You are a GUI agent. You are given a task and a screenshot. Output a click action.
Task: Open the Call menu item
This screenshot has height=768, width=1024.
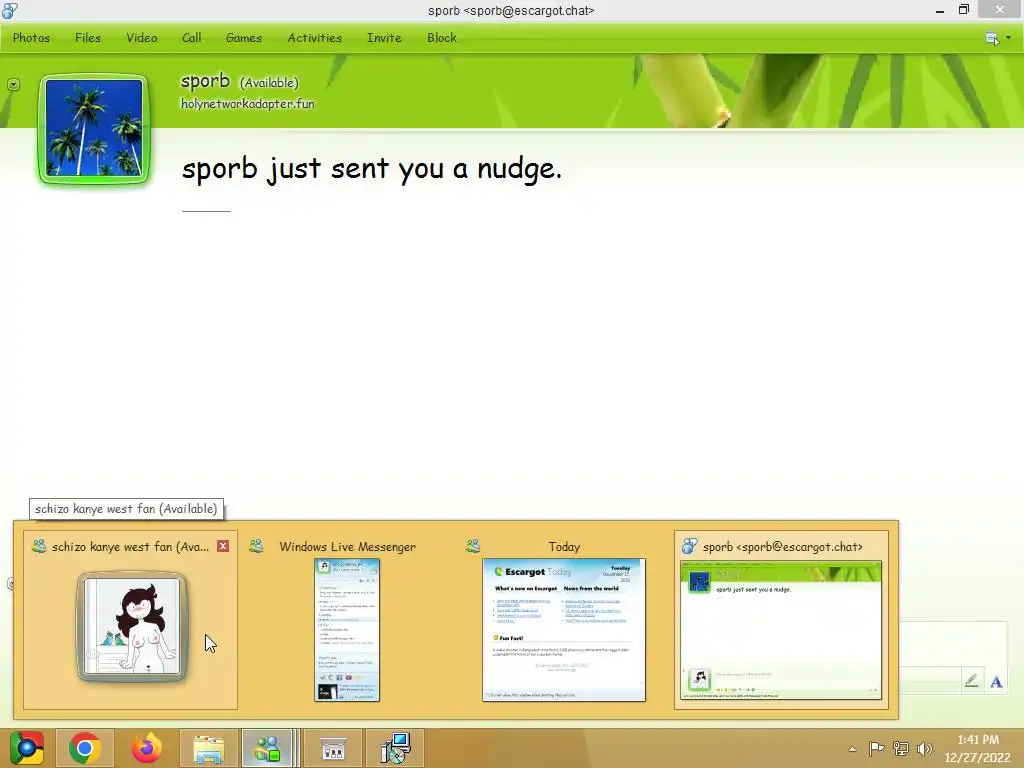point(191,38)
